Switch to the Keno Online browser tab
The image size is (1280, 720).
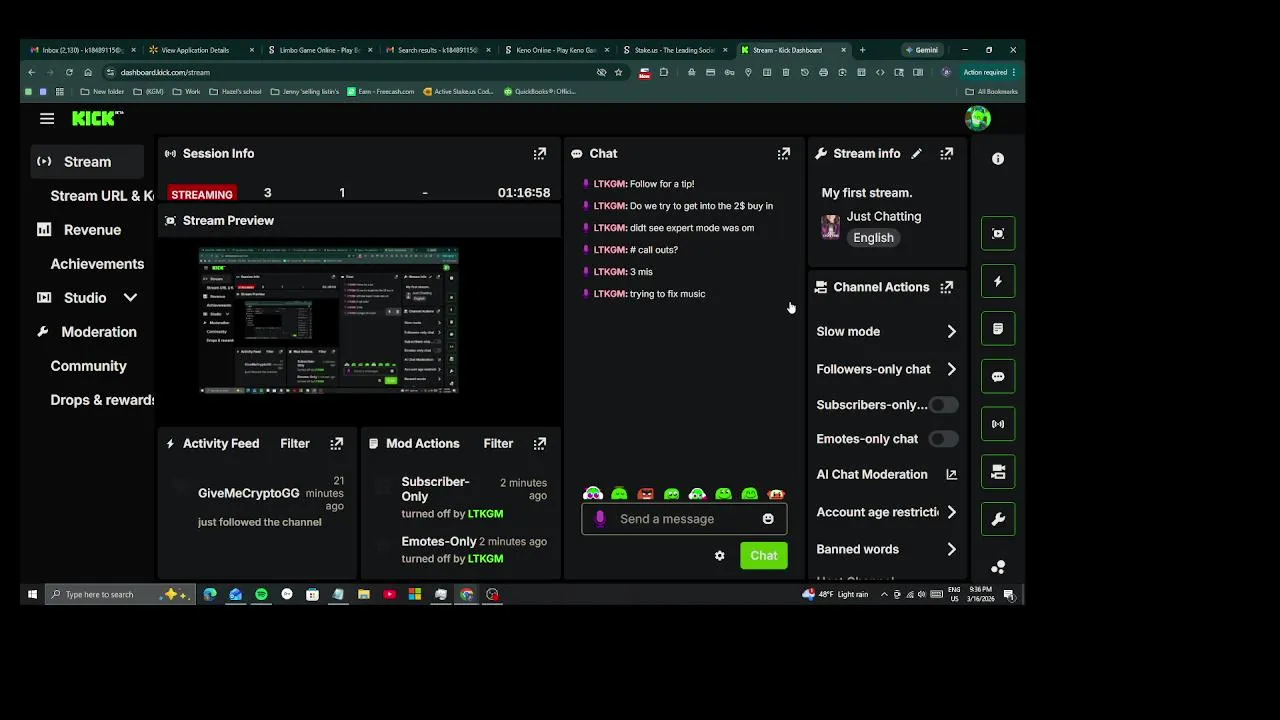point(556,50)
